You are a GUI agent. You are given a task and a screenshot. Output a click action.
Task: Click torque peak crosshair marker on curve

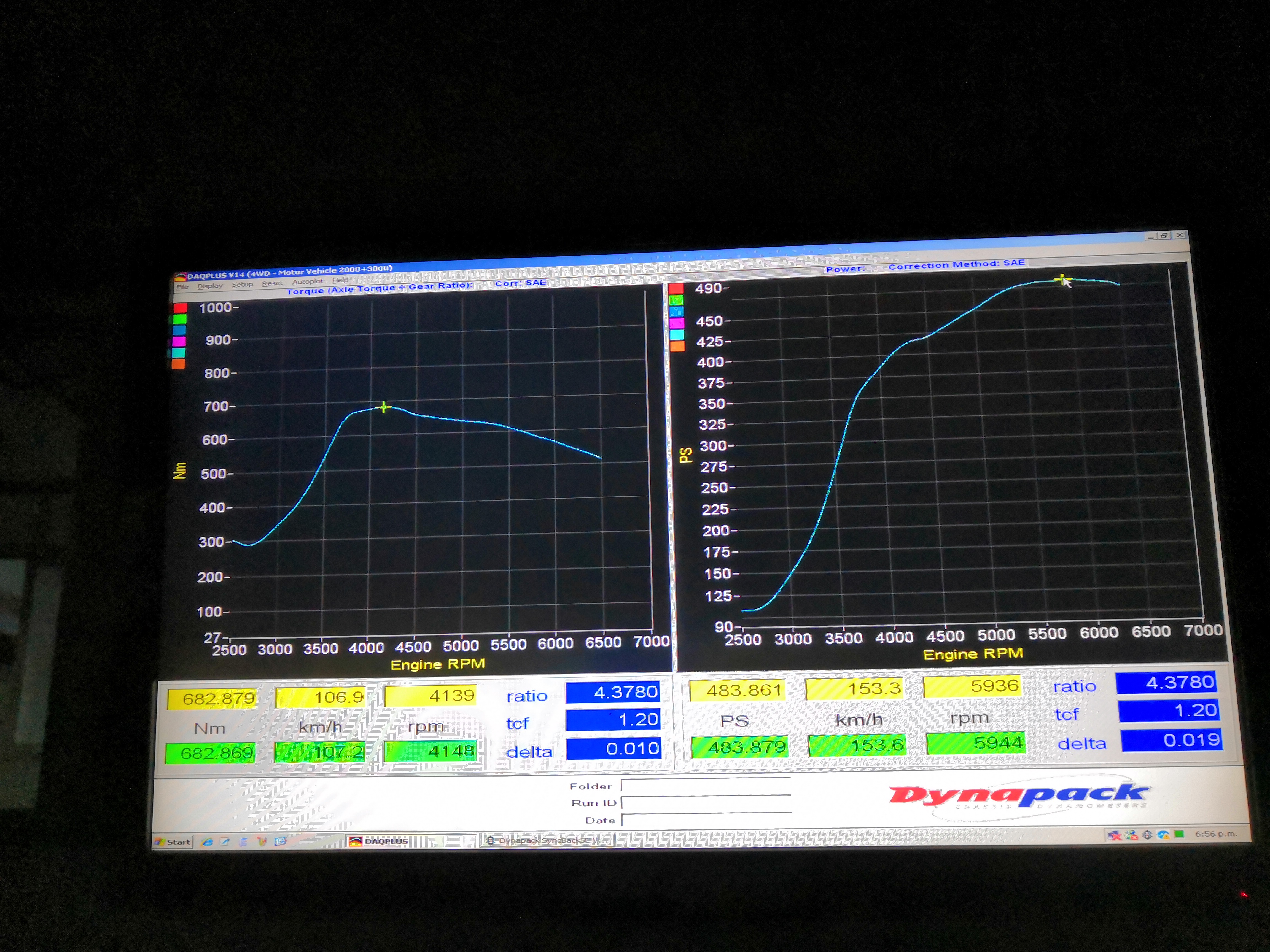point(384,407)
